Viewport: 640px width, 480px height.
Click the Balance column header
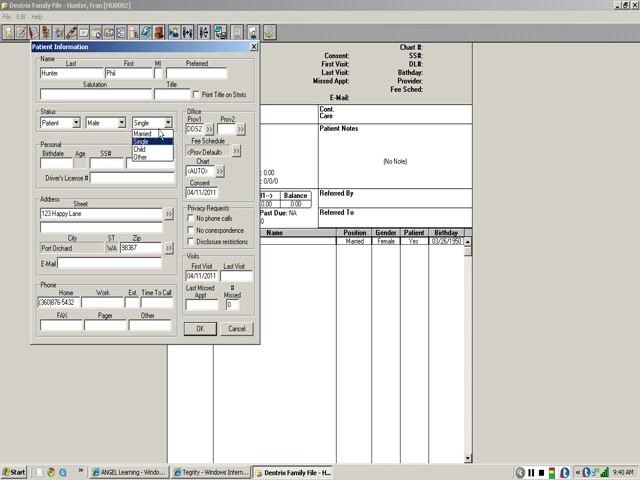(296, 196)
